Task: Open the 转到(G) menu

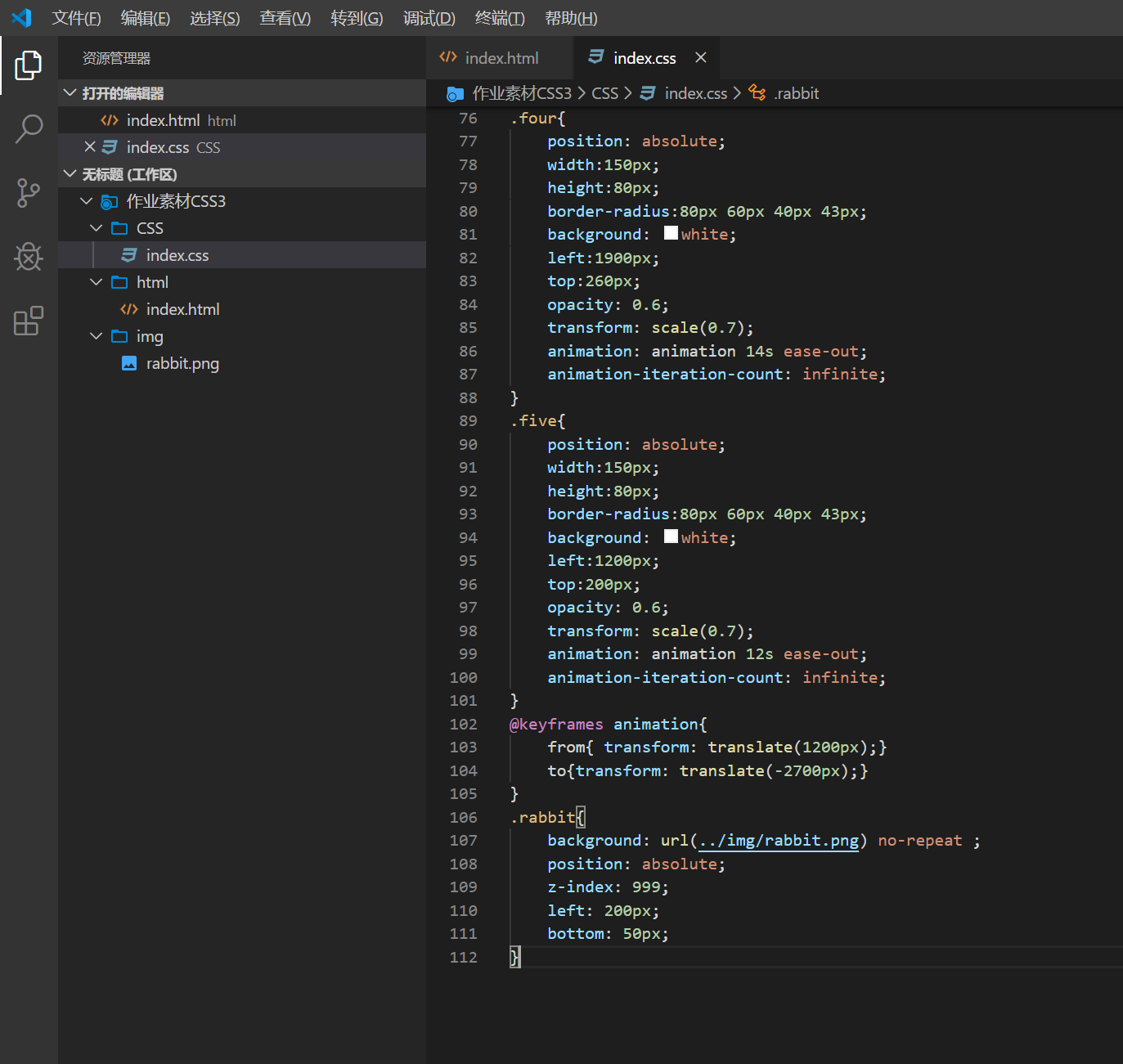Action: 357,18
